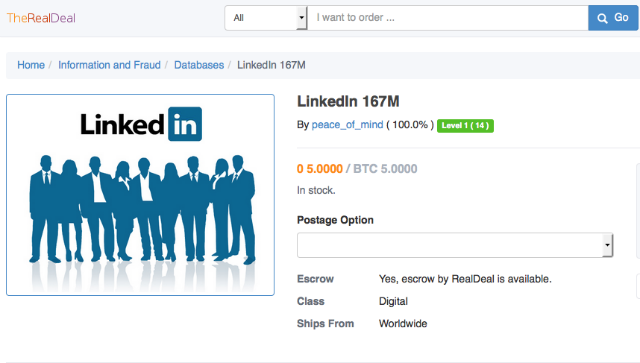Open TheRealDeal logo homepage

pos(41,18)
